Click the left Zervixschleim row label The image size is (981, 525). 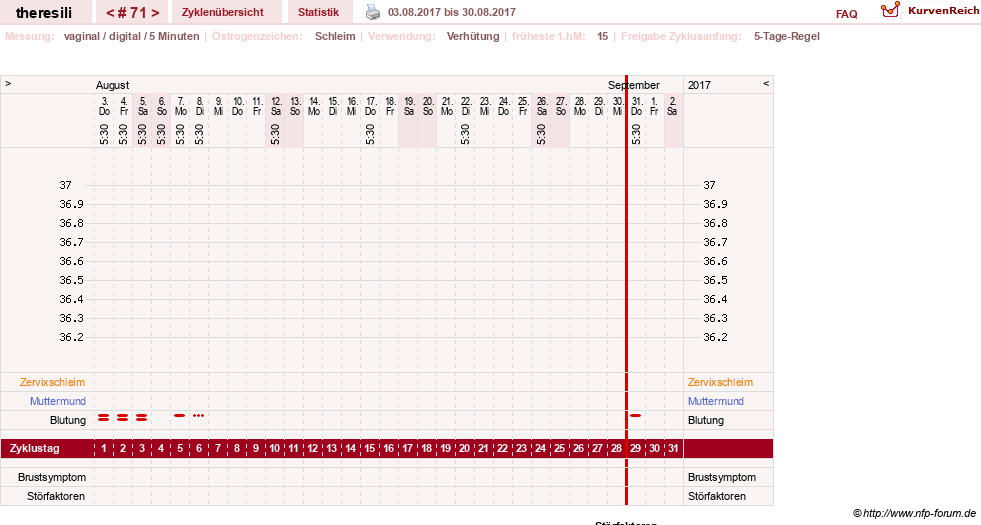coord(53,382)
